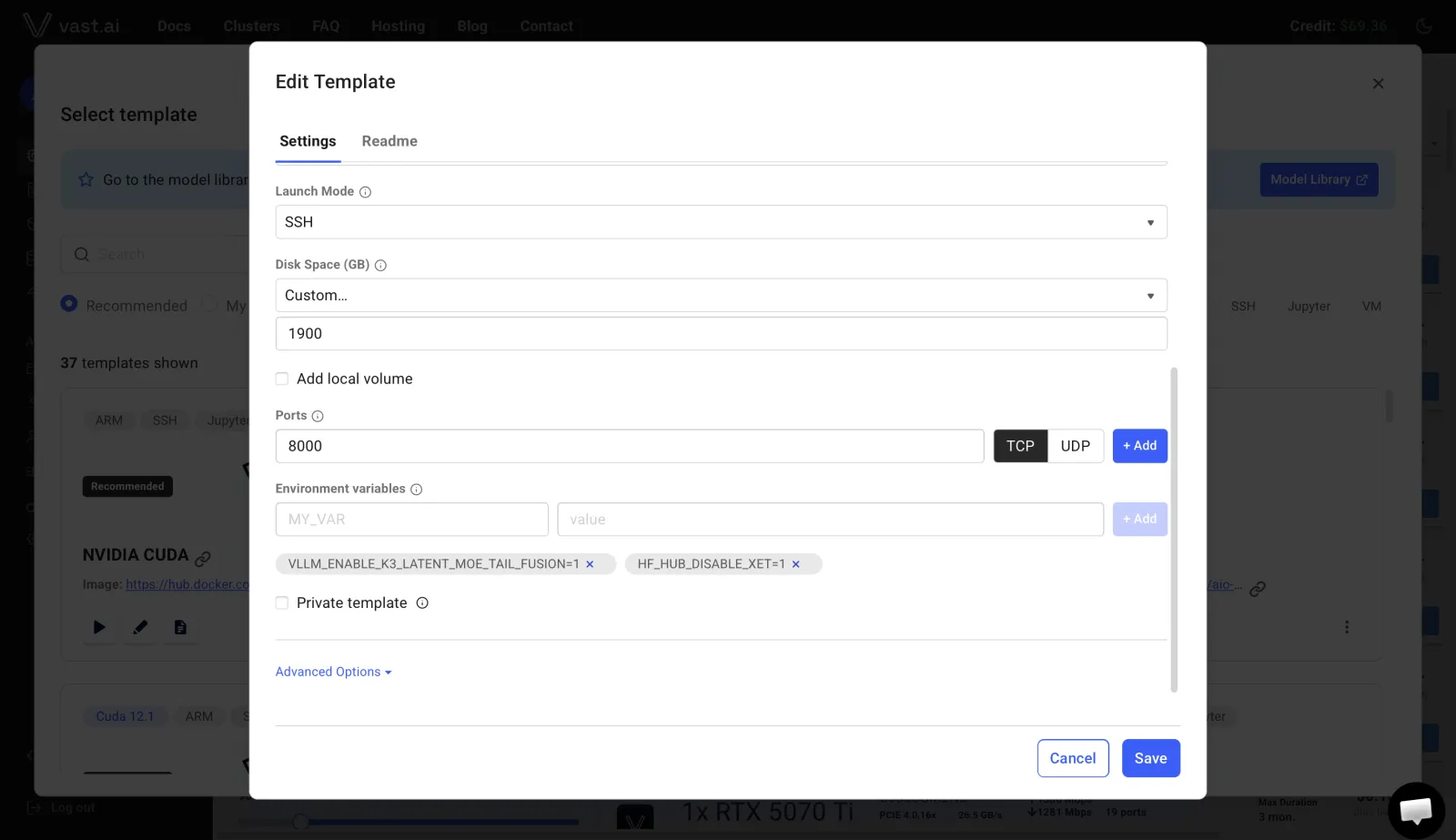Viewport: 1456px width, 840px height.
Task: Open Contact in top navigation
Action: (546, 26)
